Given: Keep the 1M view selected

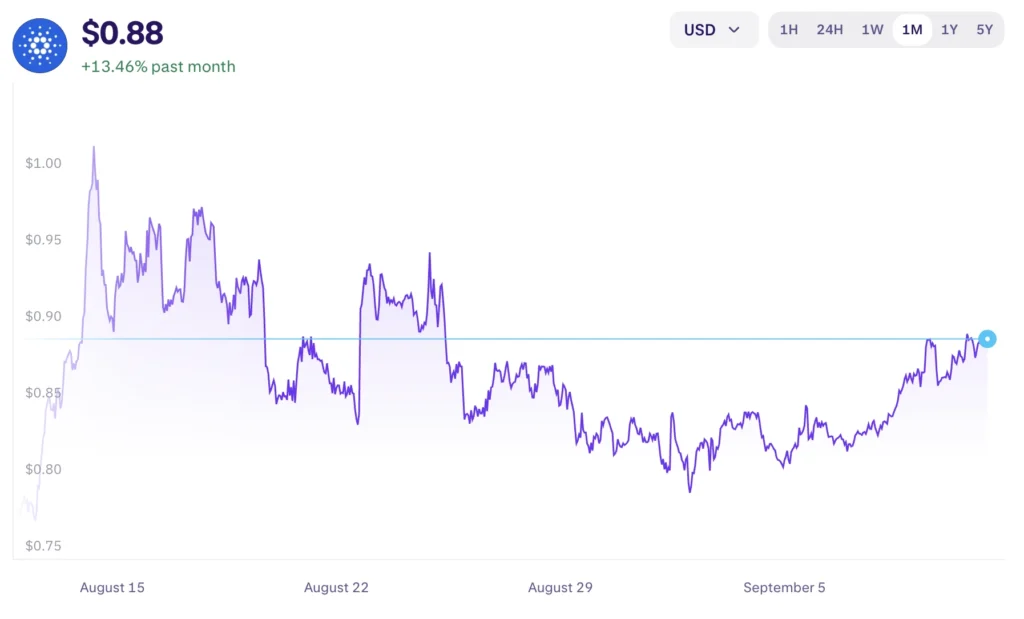Looking at the screenshot, I should click(x=911, y=30).
